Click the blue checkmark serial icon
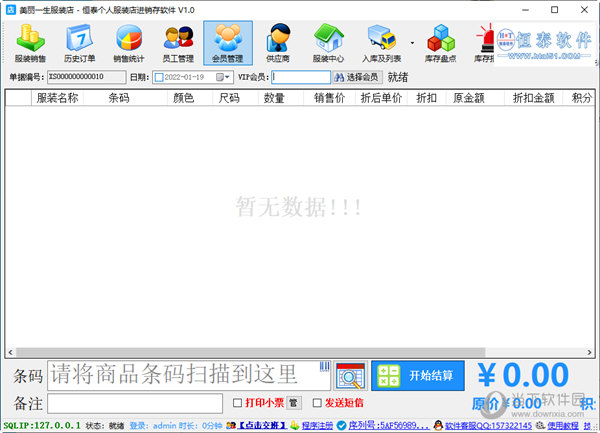 coord(341,425)
